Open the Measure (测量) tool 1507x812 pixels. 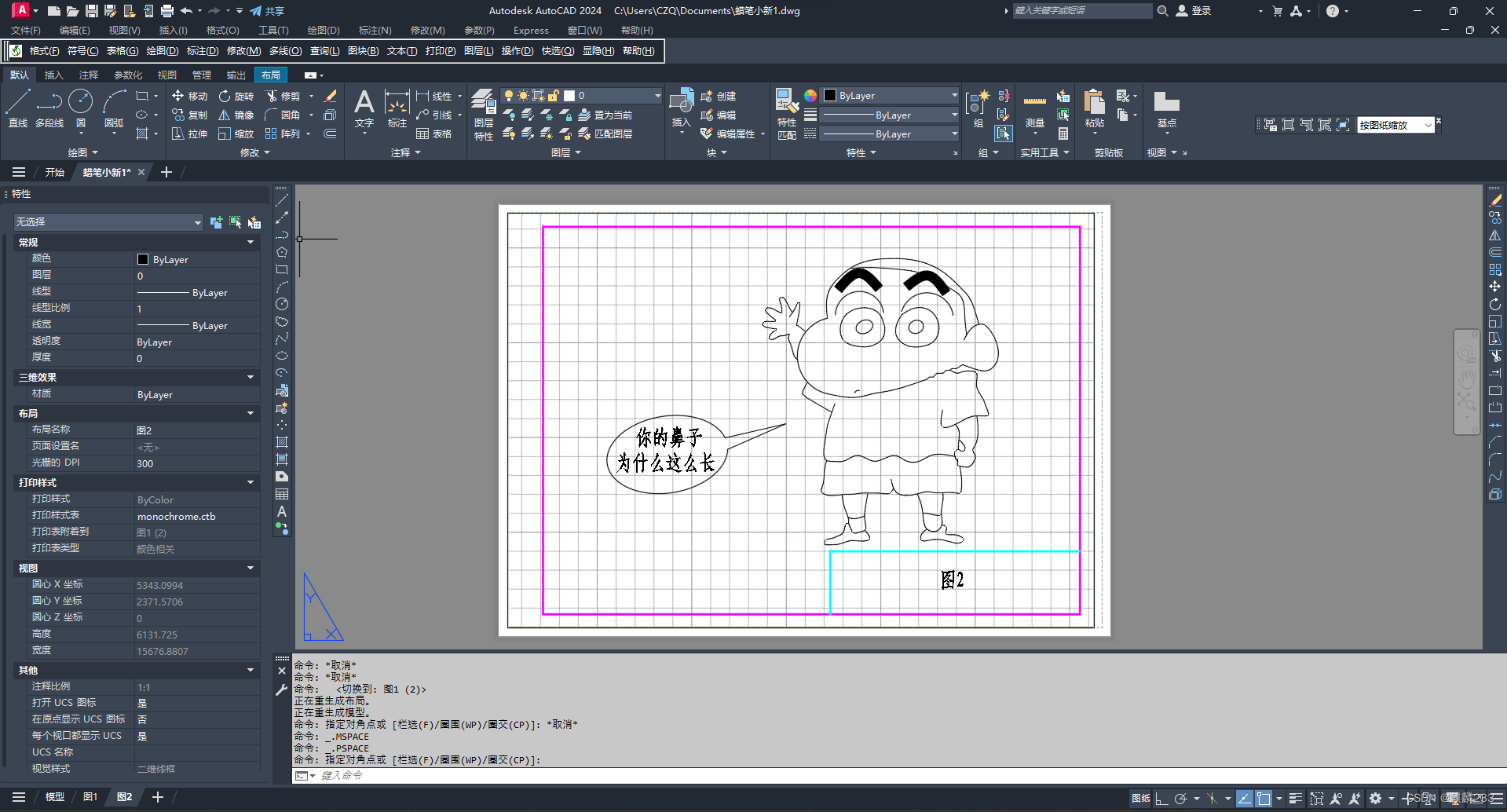click(1035, 108)
